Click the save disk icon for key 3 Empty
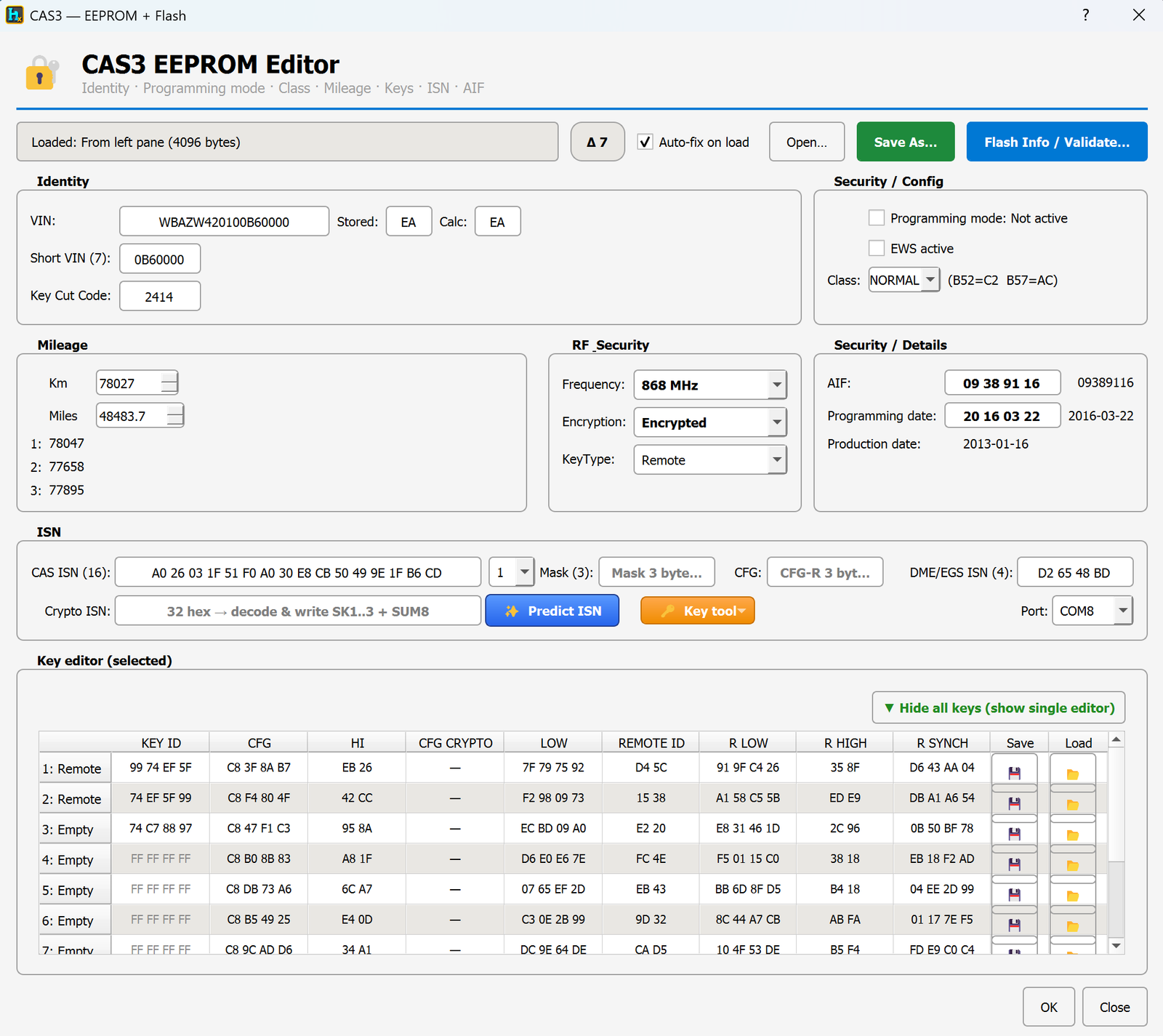The height and width of the screenshot is (1036, 1163). pos(1014,834)
